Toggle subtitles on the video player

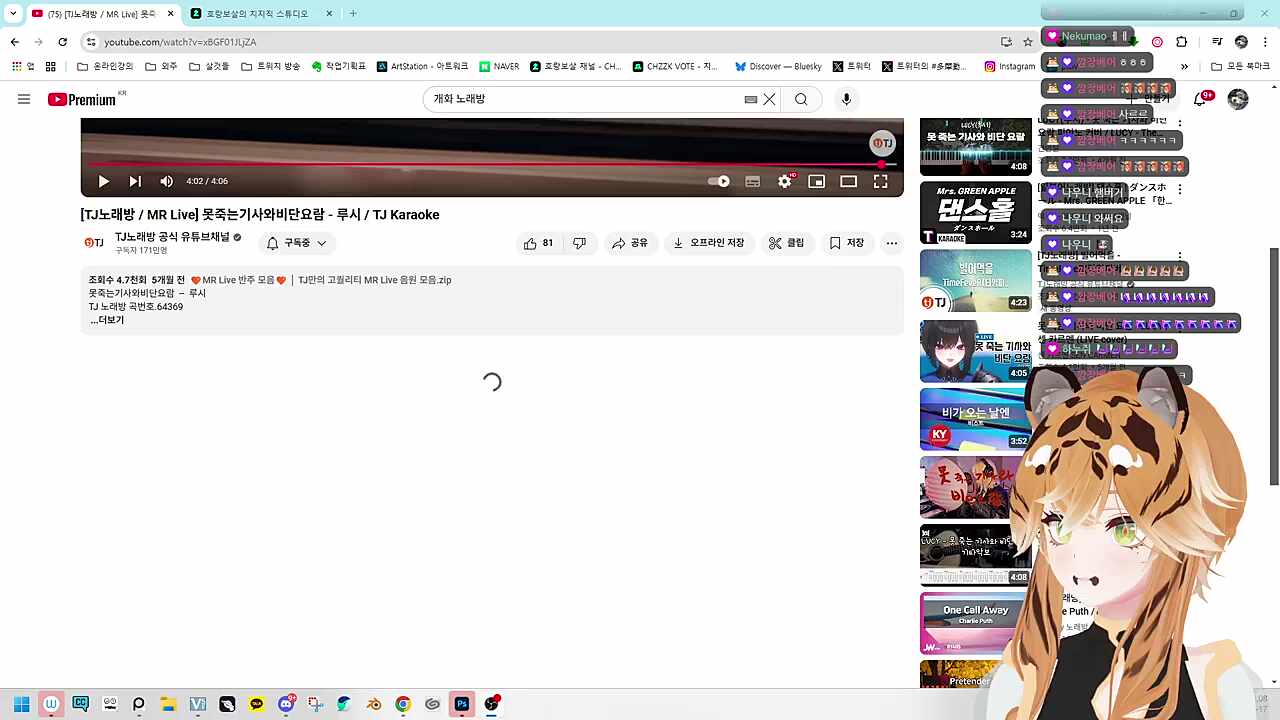point(753,181)
